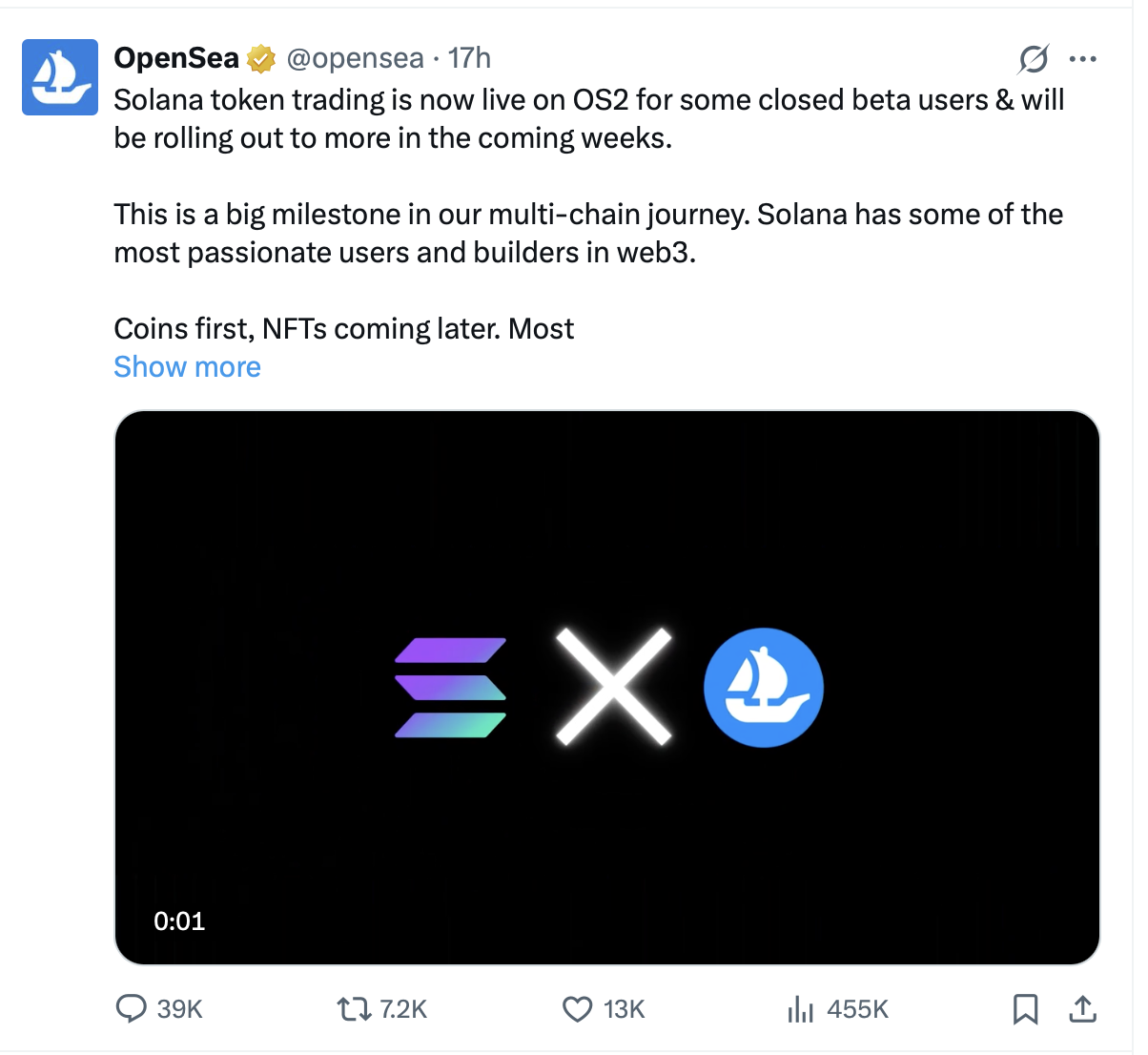This screenshot has height=1055, width=1148.
Task: Click the 0:01 video time label
Action: (179, 921)
